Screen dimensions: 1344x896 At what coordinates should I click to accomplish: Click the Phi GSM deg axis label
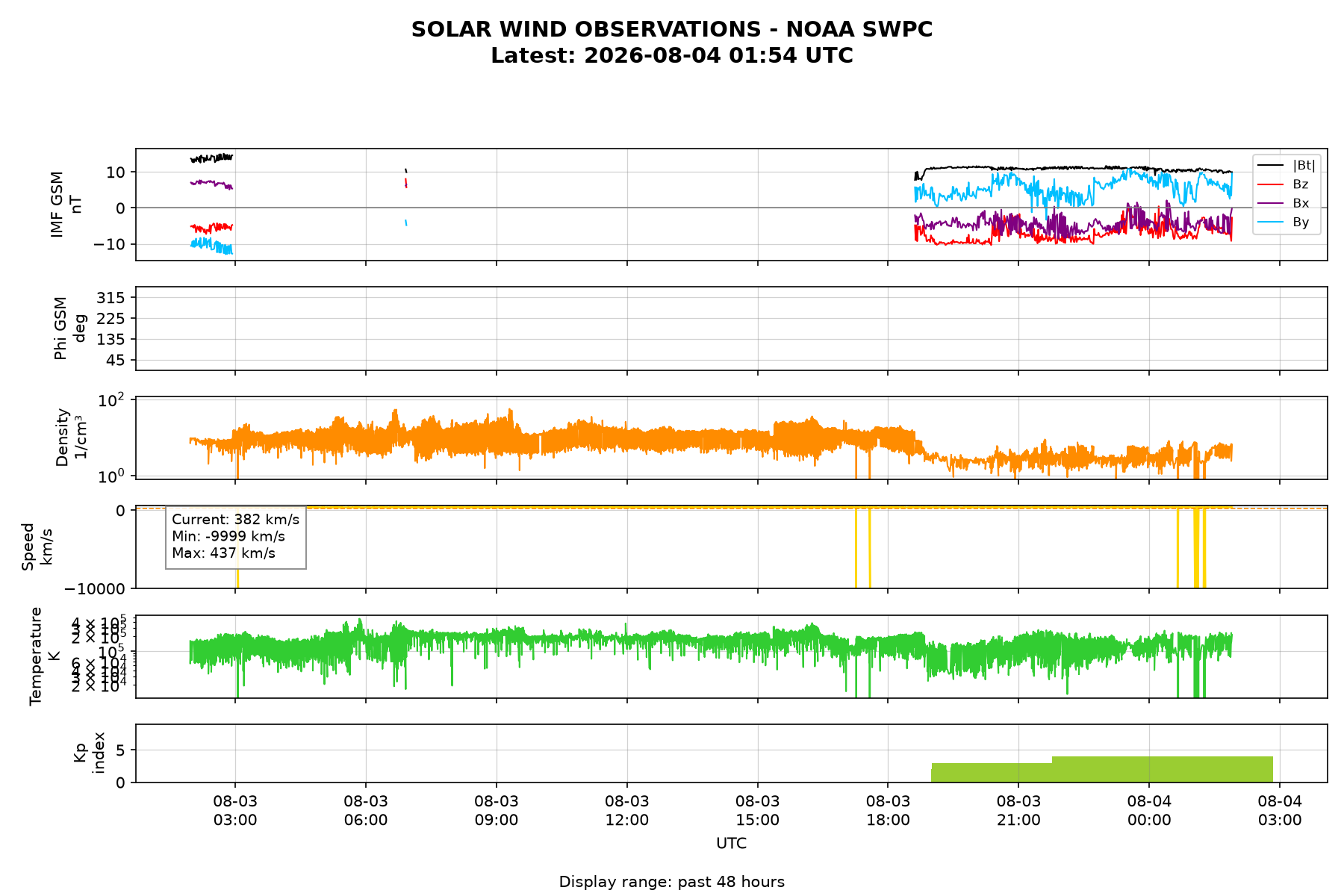click(70, 329)
